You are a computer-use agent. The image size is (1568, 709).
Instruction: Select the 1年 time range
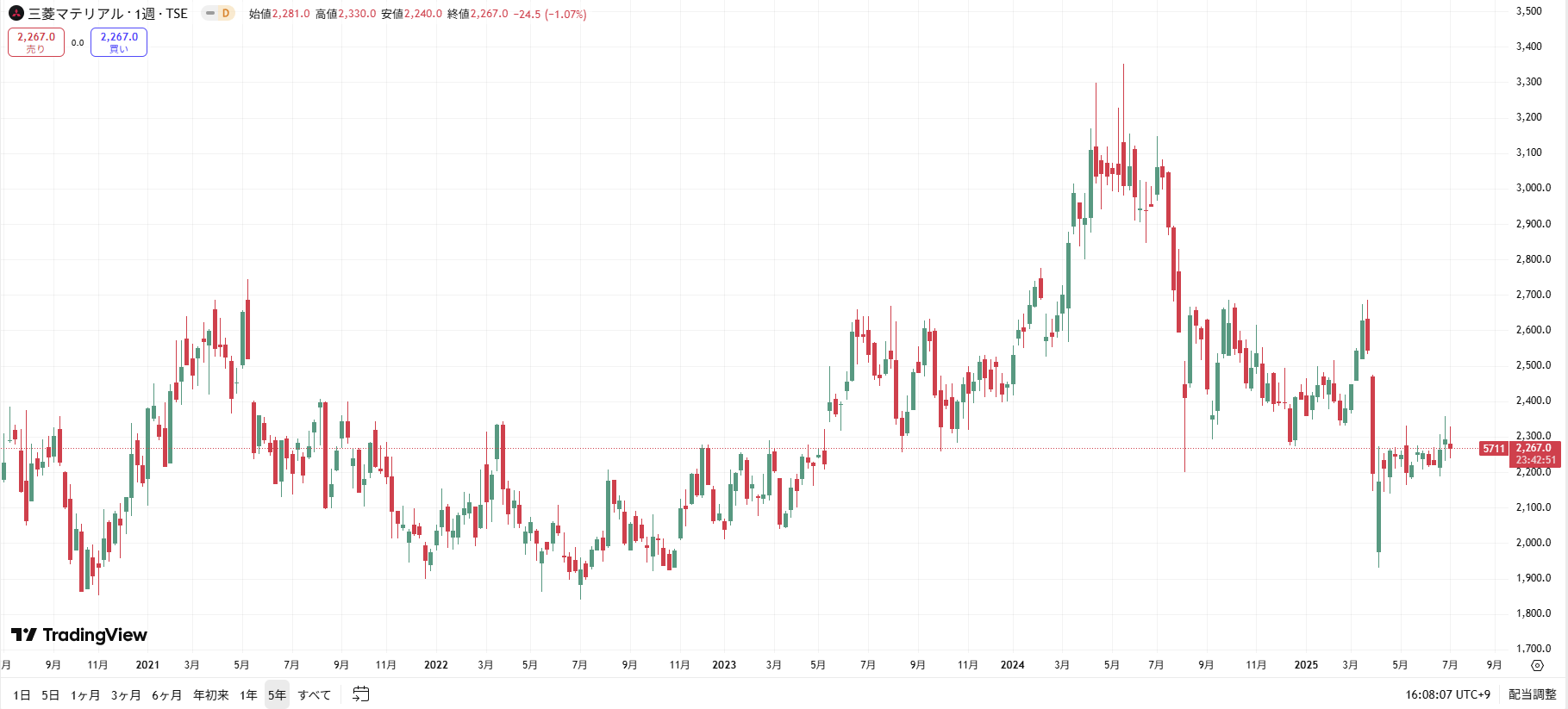248,694
